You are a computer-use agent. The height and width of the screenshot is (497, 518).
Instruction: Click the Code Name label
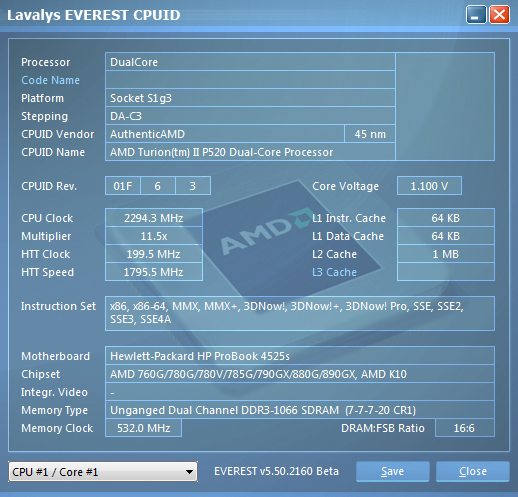[x=50, y=80]
